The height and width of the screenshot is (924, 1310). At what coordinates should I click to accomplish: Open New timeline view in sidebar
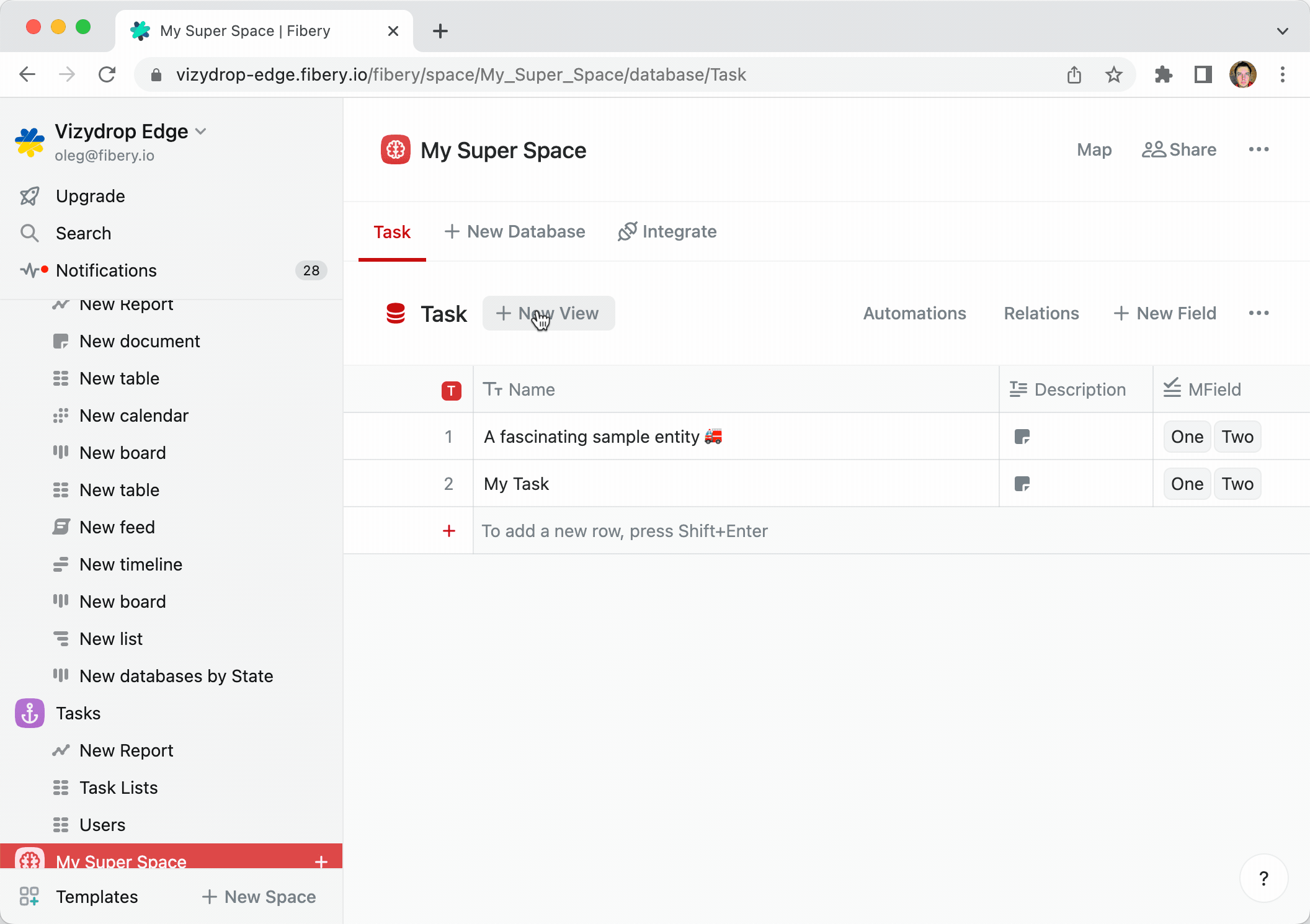(x=131, y=564)
